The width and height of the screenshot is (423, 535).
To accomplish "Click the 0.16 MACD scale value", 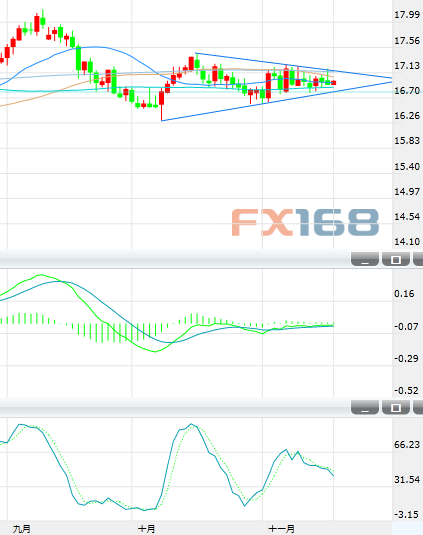I will pyautogui.click(x=404, y=294).
